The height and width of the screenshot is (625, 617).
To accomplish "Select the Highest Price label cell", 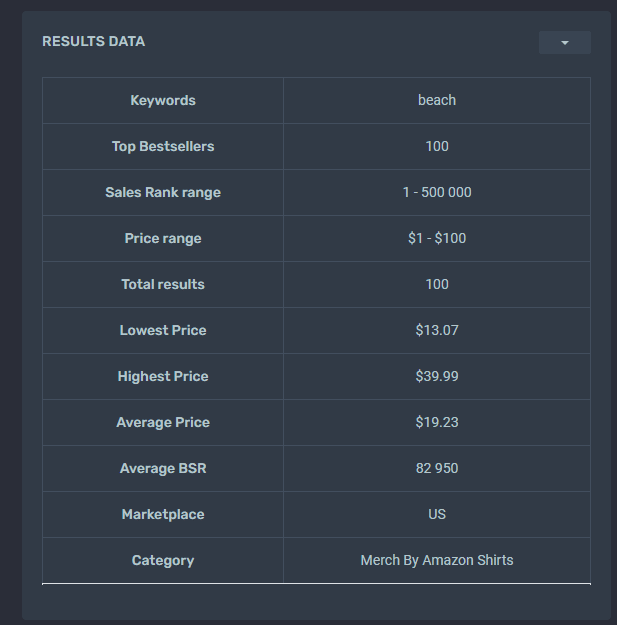I will coord(163,376).
